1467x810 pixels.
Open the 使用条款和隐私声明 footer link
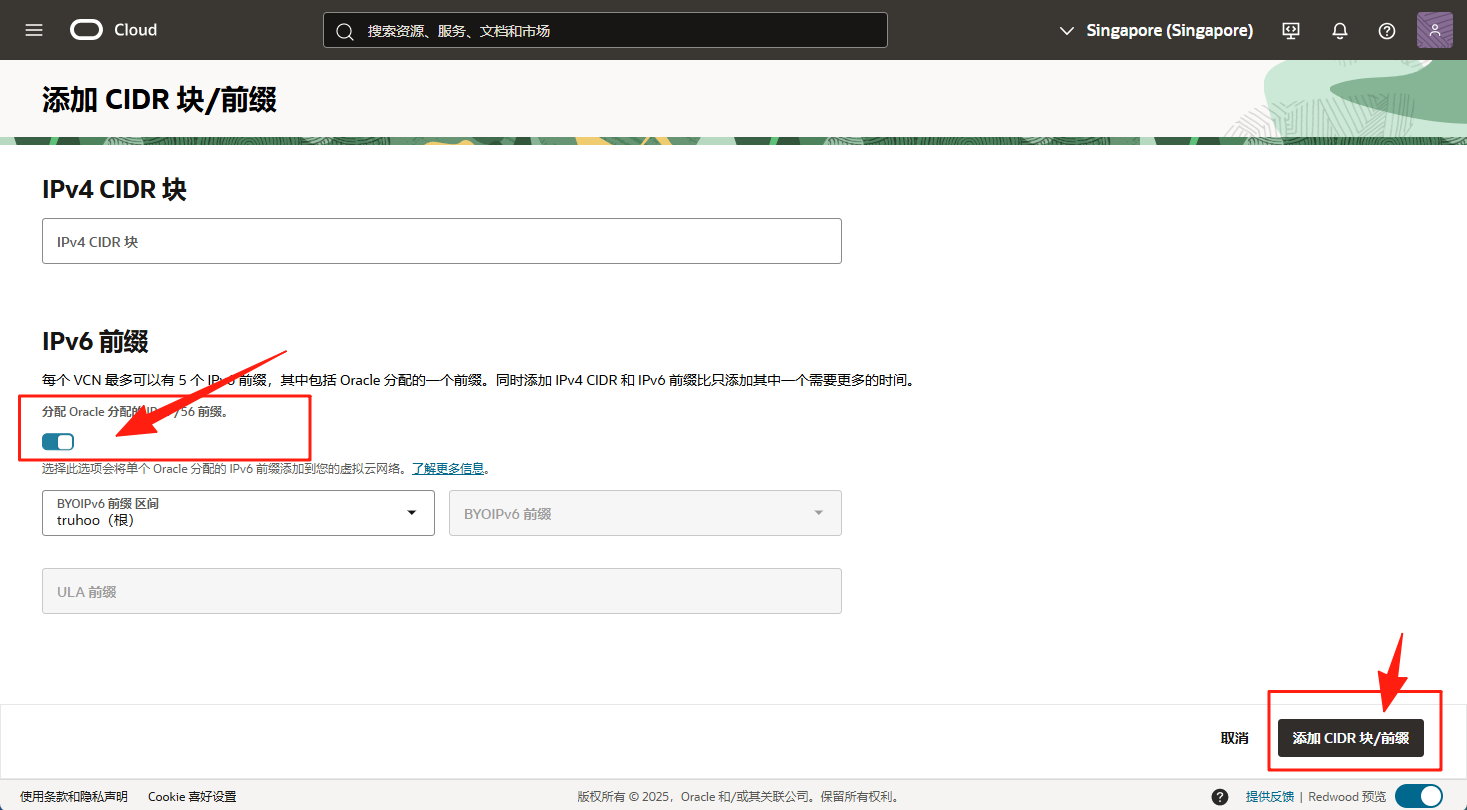point(74,797)
